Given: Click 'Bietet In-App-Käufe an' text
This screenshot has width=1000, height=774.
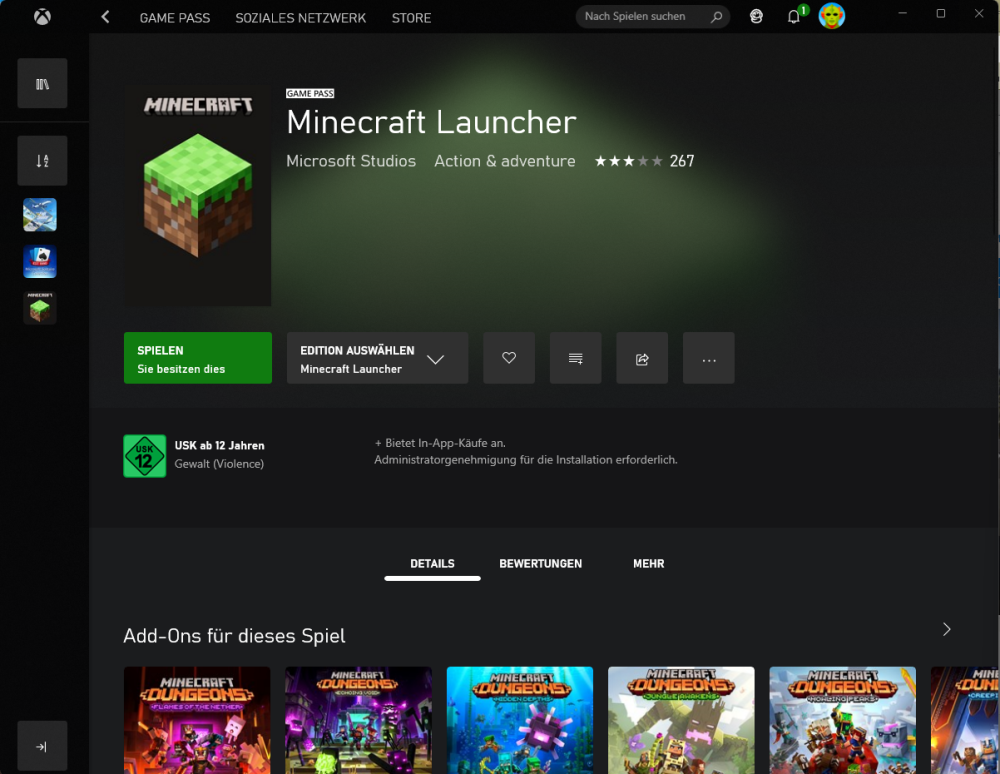Looking at the screenshot, I should coord(440,443).
